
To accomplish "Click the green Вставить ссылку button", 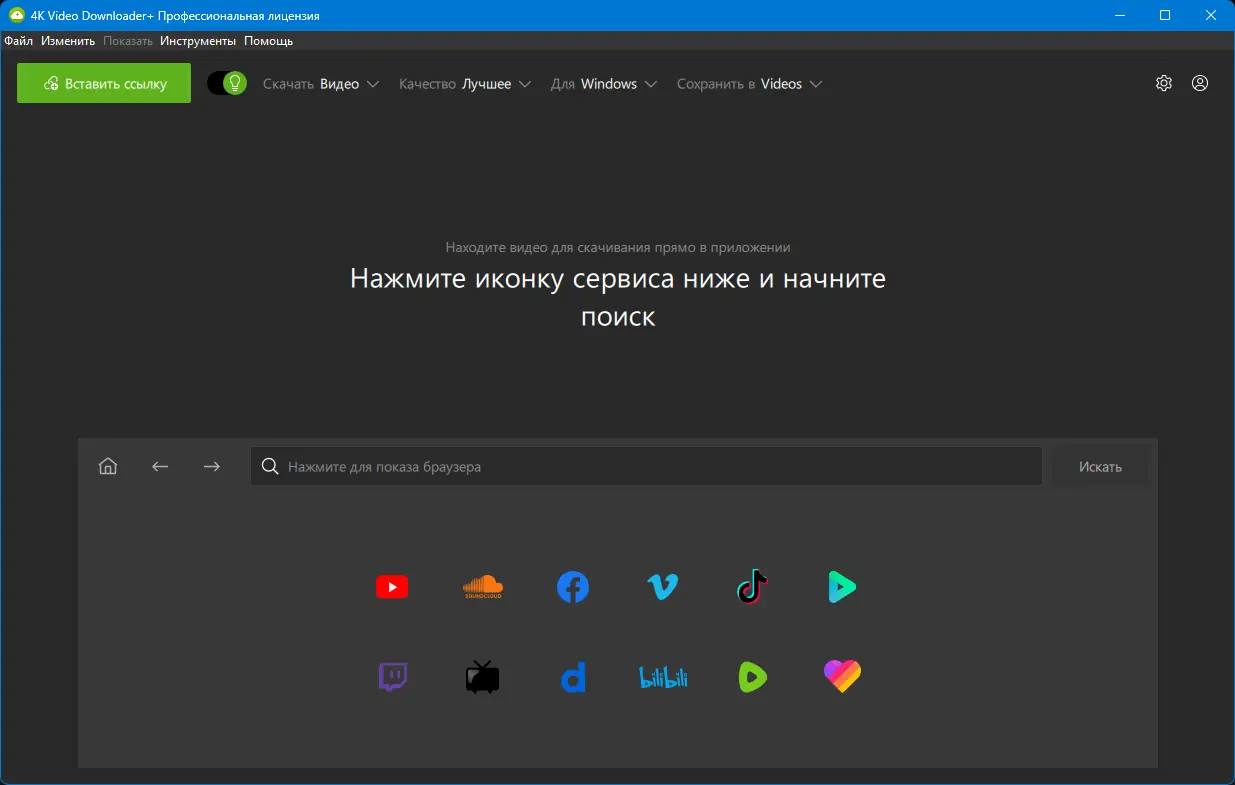I will (103, 83).
